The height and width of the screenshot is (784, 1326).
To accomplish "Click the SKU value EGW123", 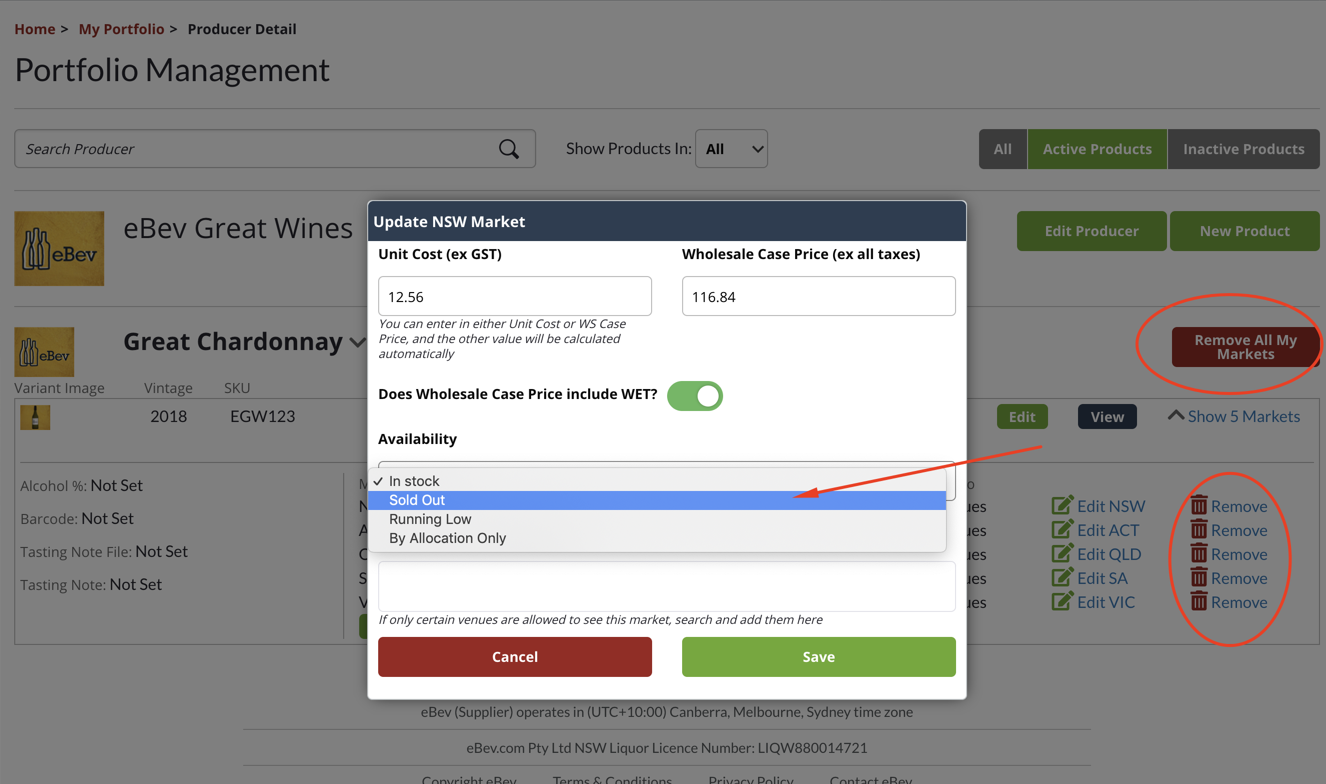I will (262, 416).
